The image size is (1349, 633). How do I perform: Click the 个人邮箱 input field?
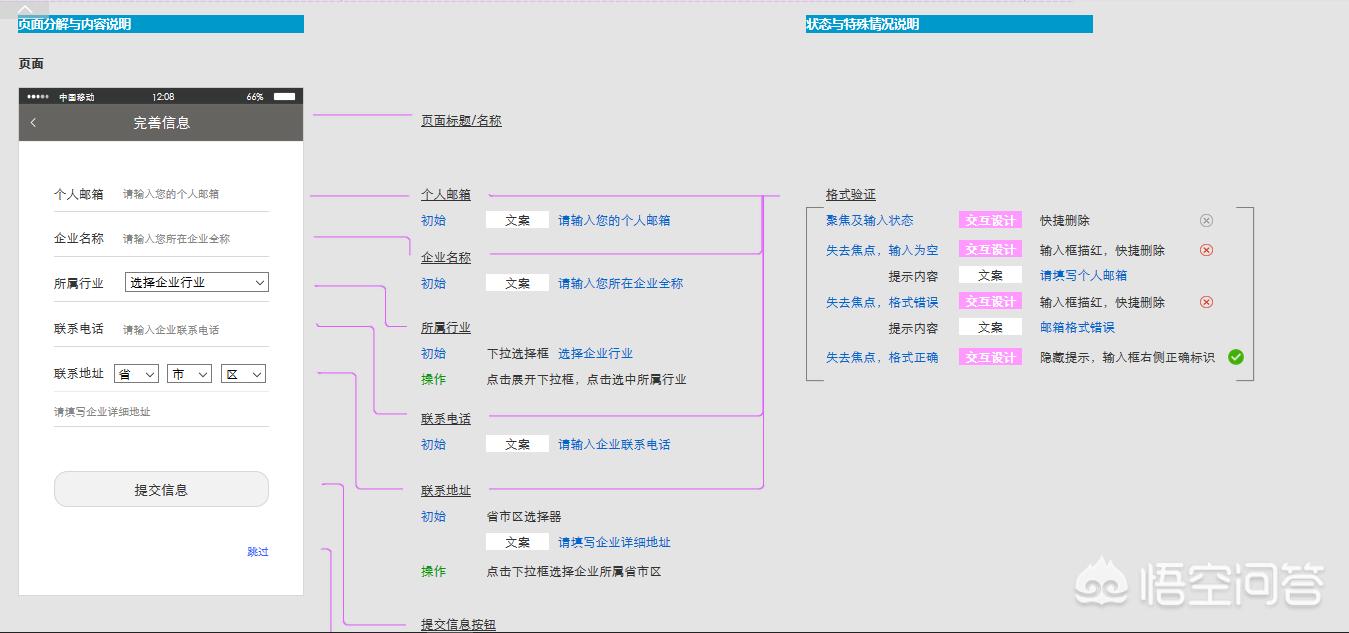point(194,194)
